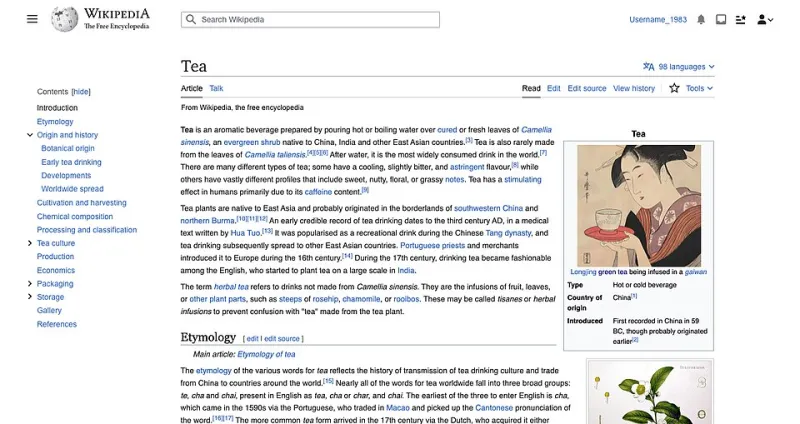Jump to Cultivation and harvesting
This screenshot has width=800, height=424.
82,203
